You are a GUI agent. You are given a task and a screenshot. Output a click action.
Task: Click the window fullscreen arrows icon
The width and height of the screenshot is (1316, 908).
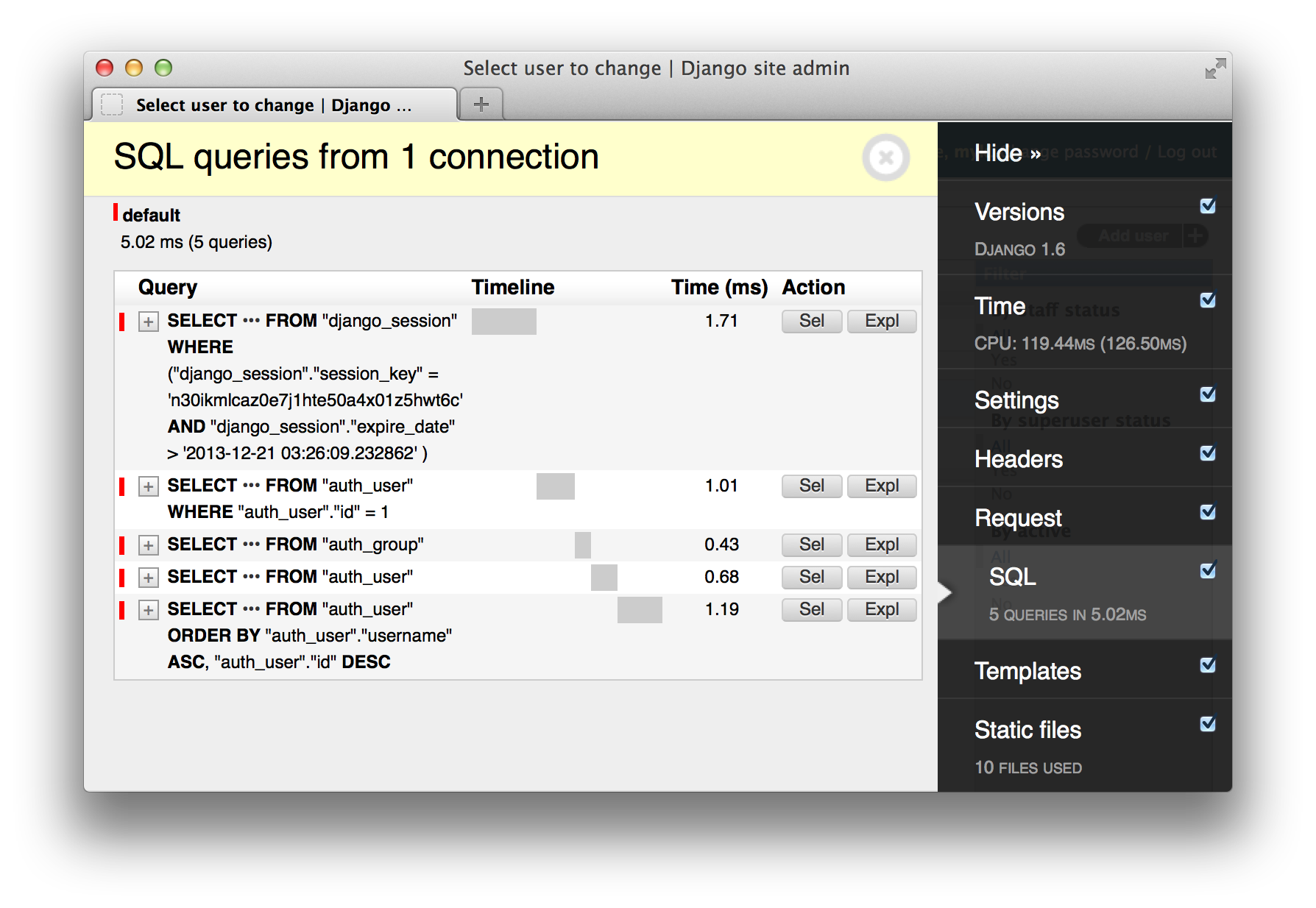[x=1215, y=67]
